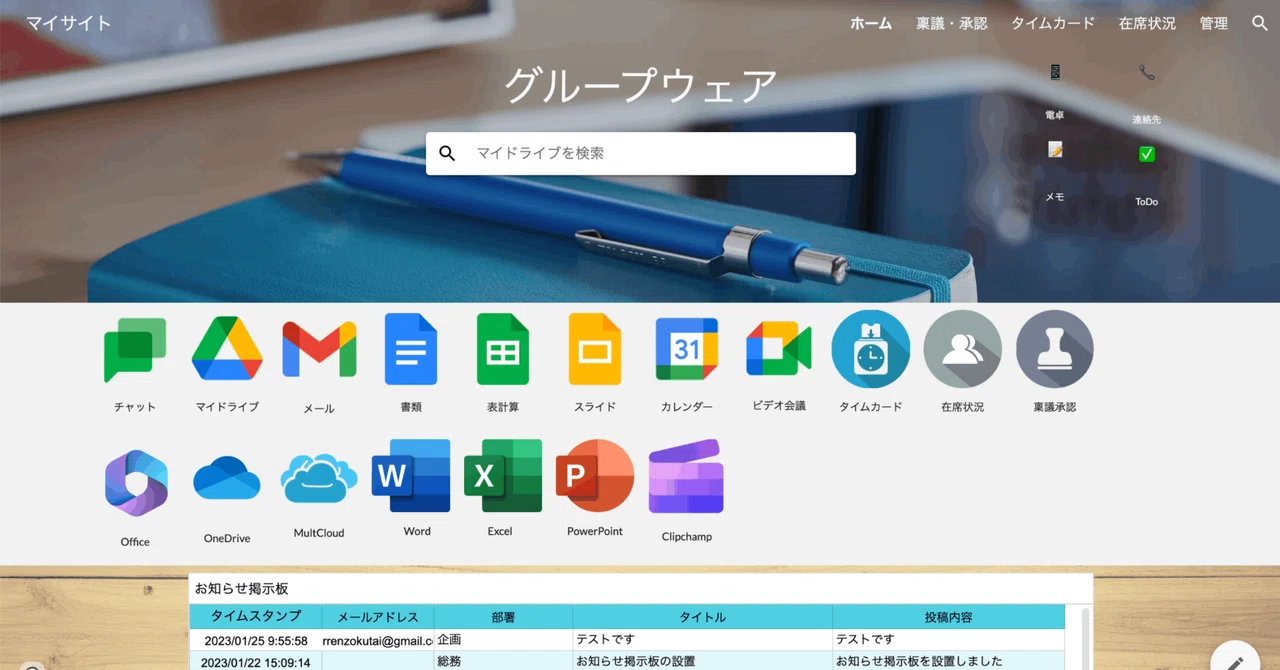
Task: Open the Microsoft Office icon
Action: coord(136,483)
